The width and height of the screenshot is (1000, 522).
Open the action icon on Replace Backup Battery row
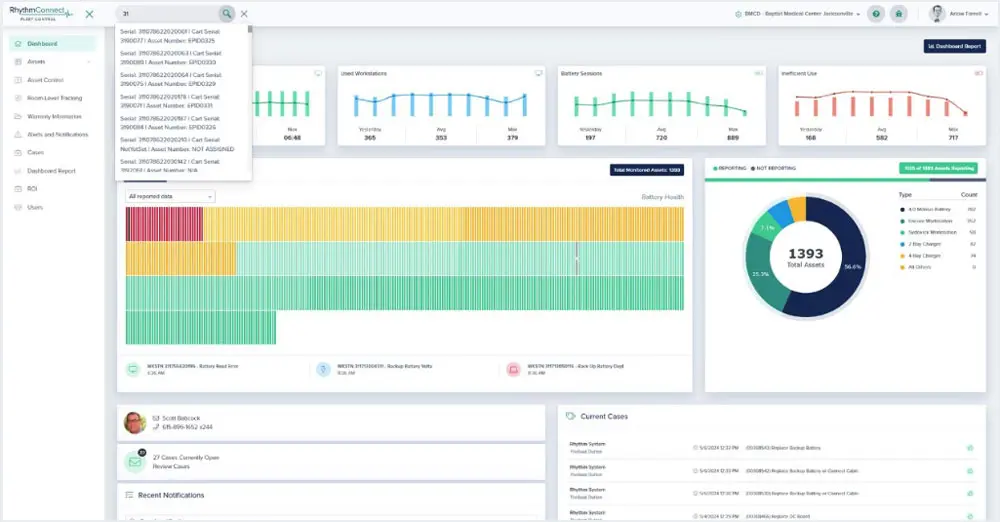coord(970,448)
